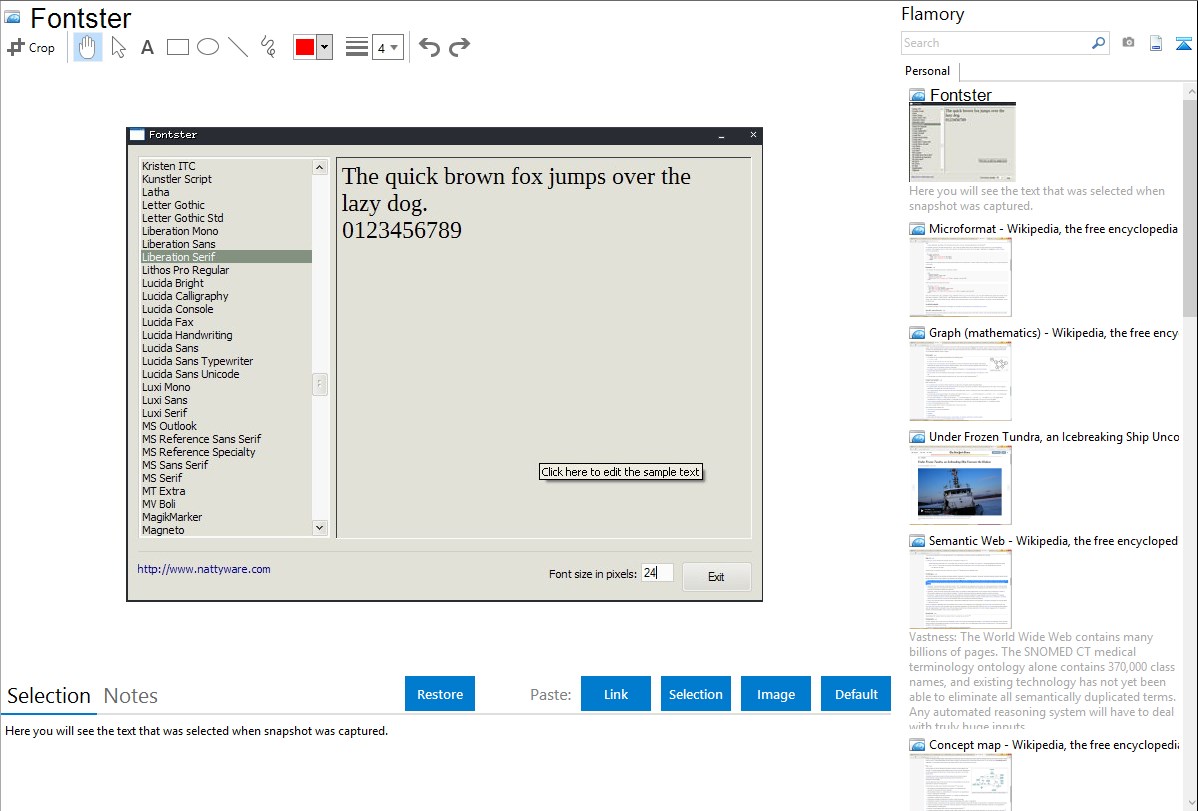Viewport: 1198px width, 811px height.
Task: Click the http://www.nattyware.com link
Action: 204,569
